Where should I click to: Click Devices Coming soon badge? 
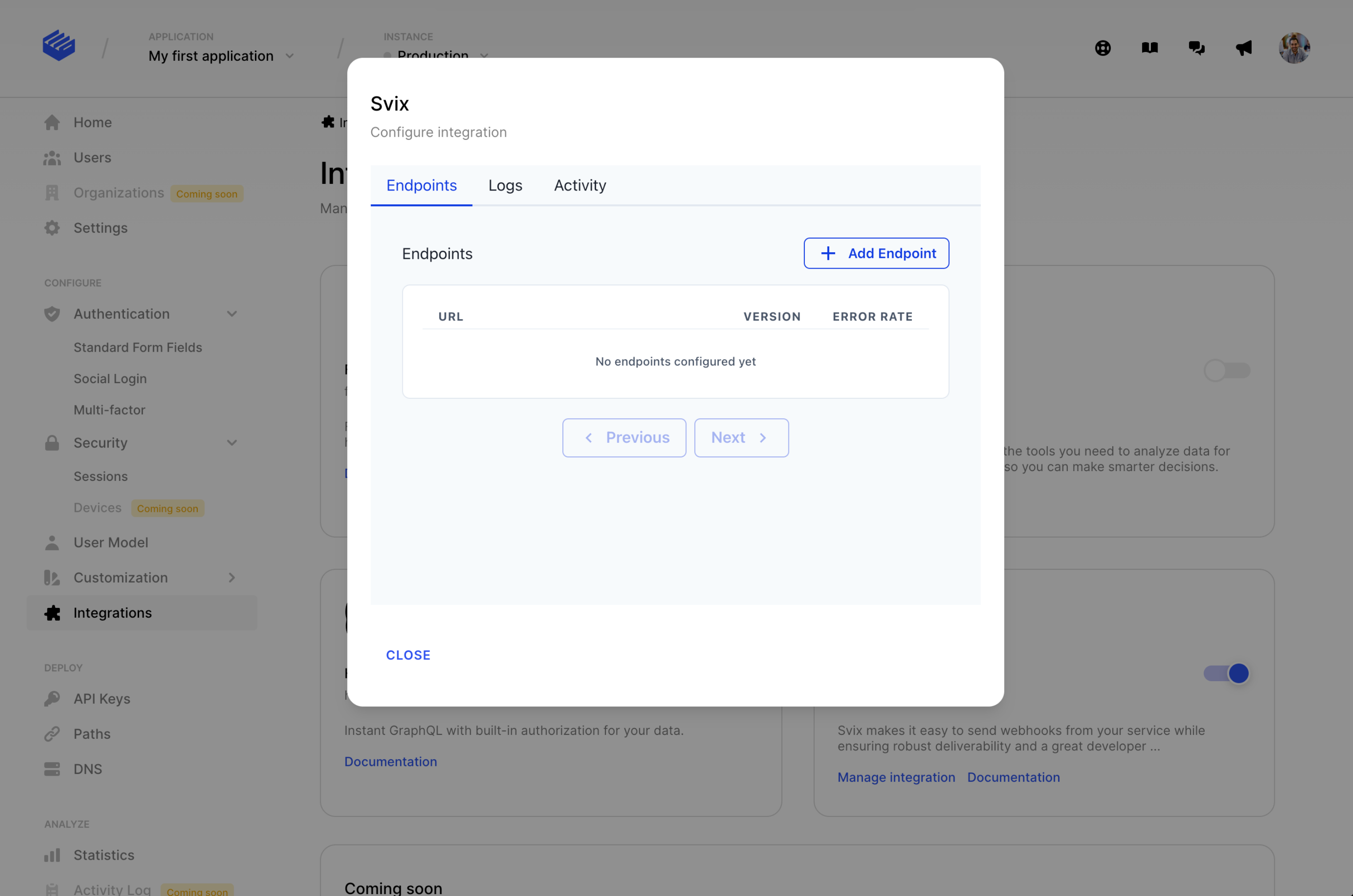[x=167, y=508]
